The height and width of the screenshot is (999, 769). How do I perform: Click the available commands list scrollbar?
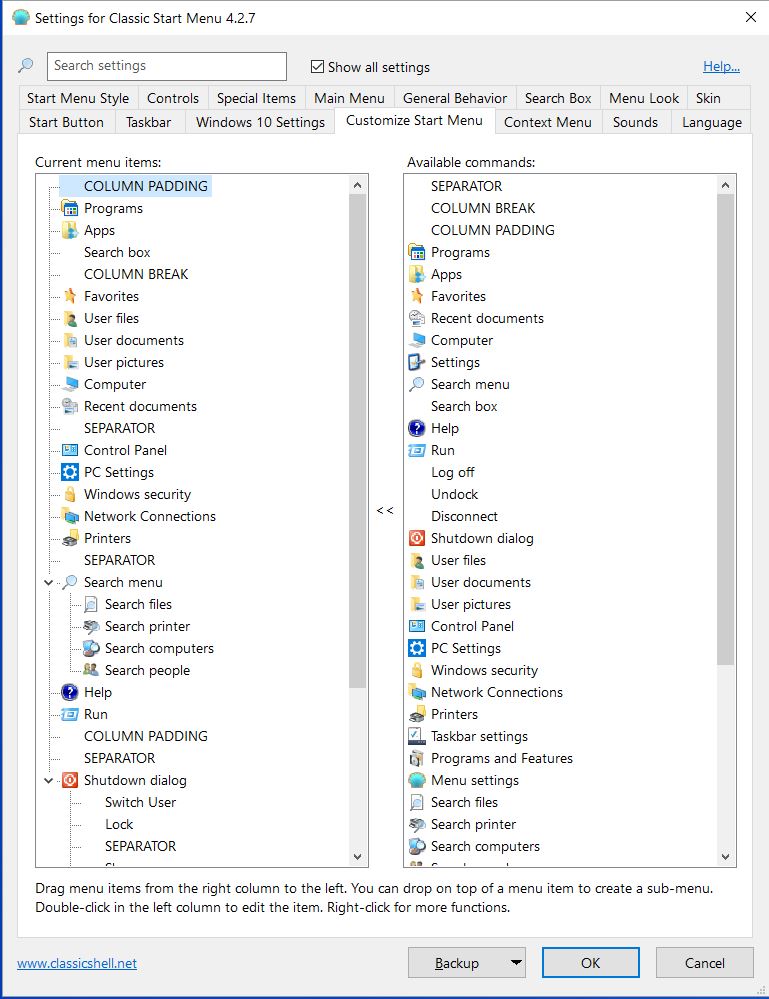pyautogui.click(x=726, y=430)
